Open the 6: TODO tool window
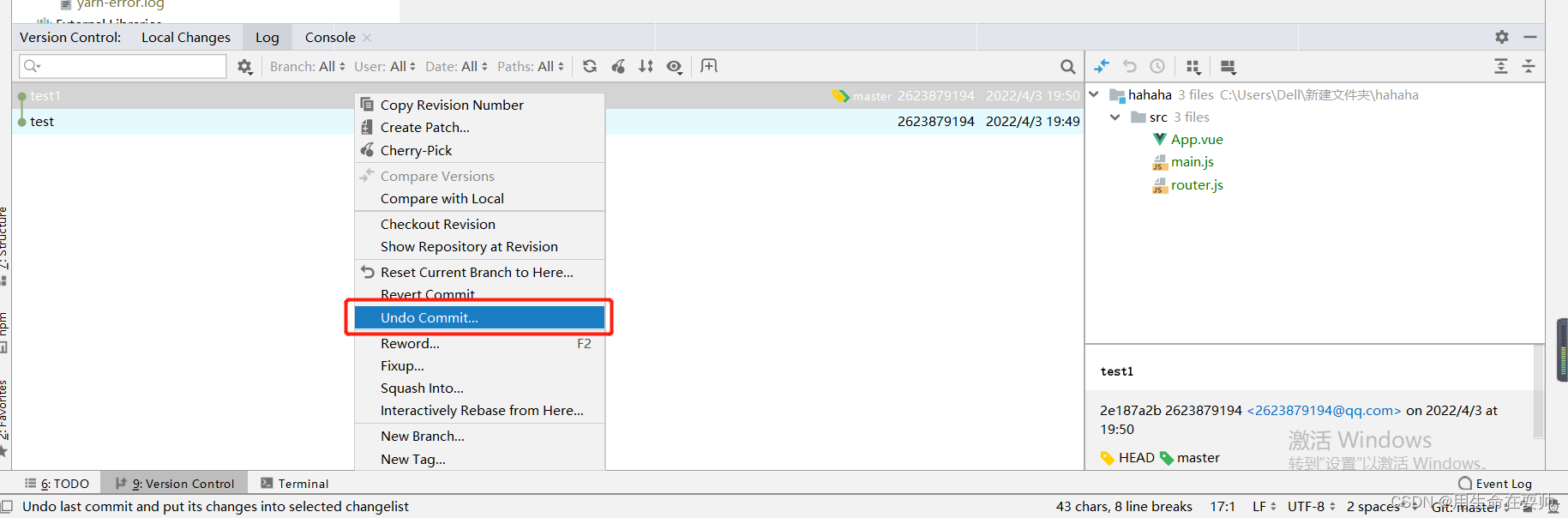Viewport: 1568px width, 518px height. [57, 484]
